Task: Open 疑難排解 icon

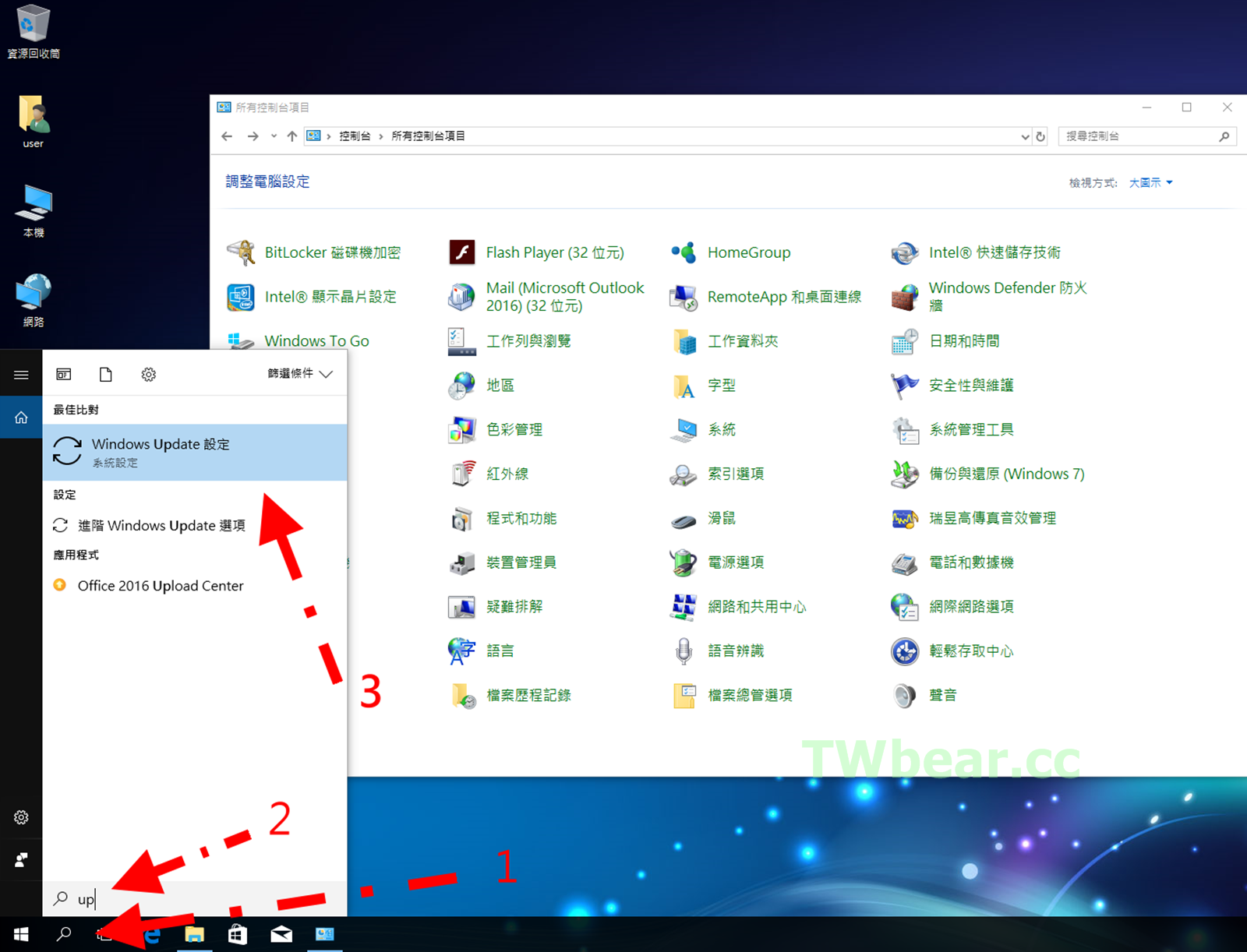Action: click(x=462, y=607)
